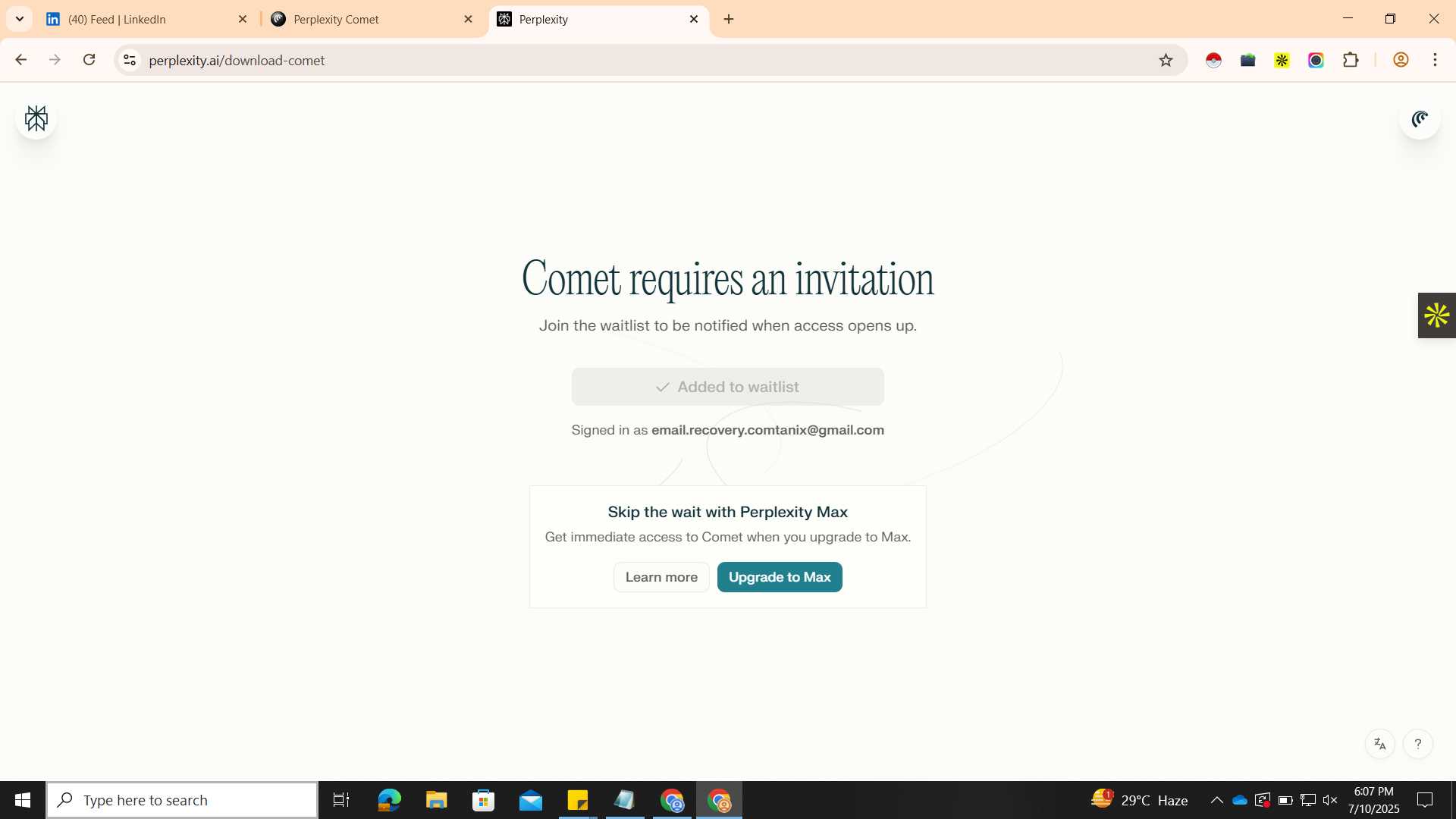Screen dimensions: 1456x819
Task: Open the dark folder extension icon
Action: click(x=1247, y=60)
